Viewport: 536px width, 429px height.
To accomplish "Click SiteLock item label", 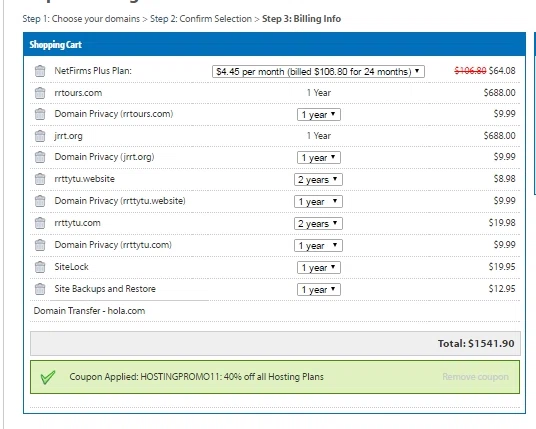I will (x=71, y=267).
